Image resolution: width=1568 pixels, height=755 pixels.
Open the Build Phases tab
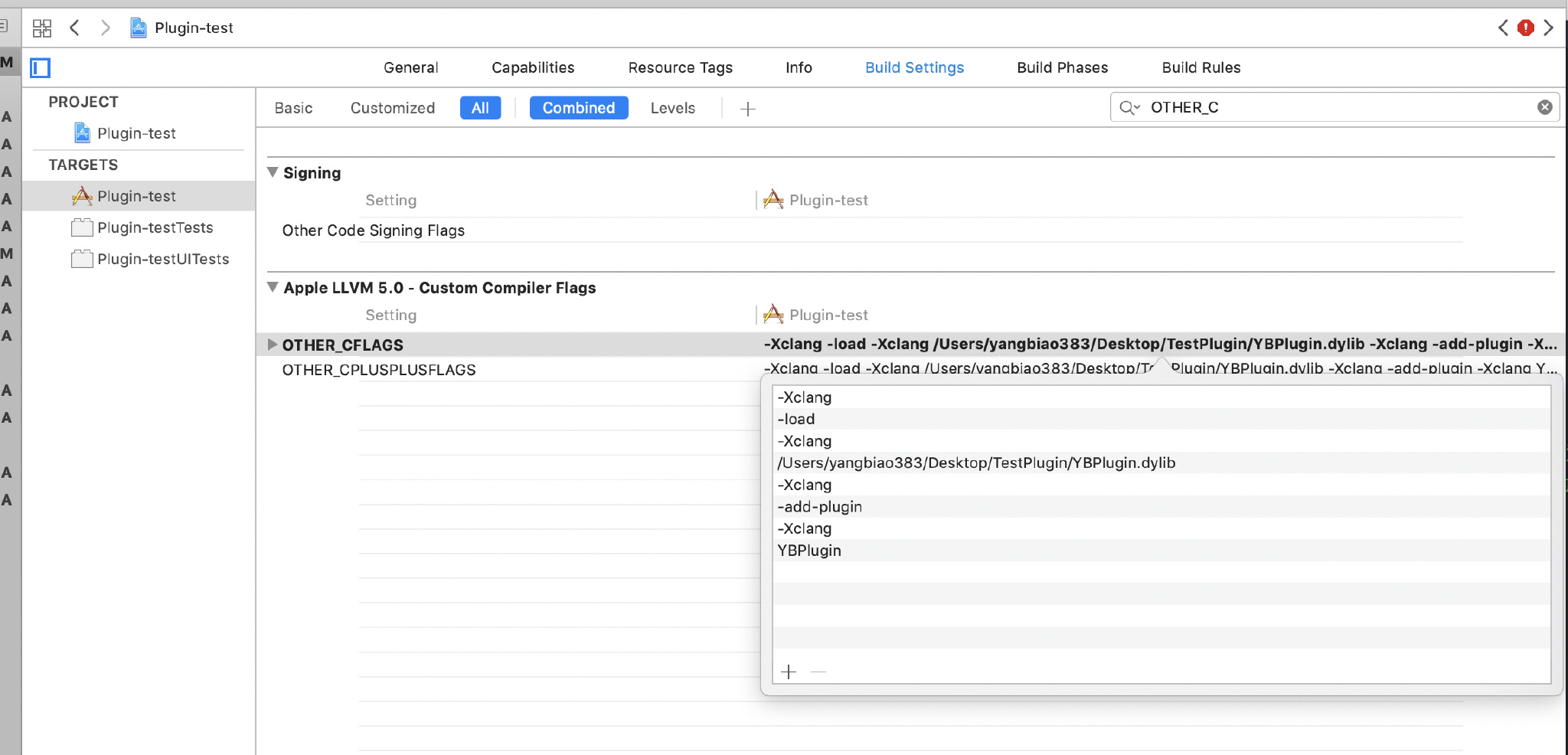tap(1062, 67)
